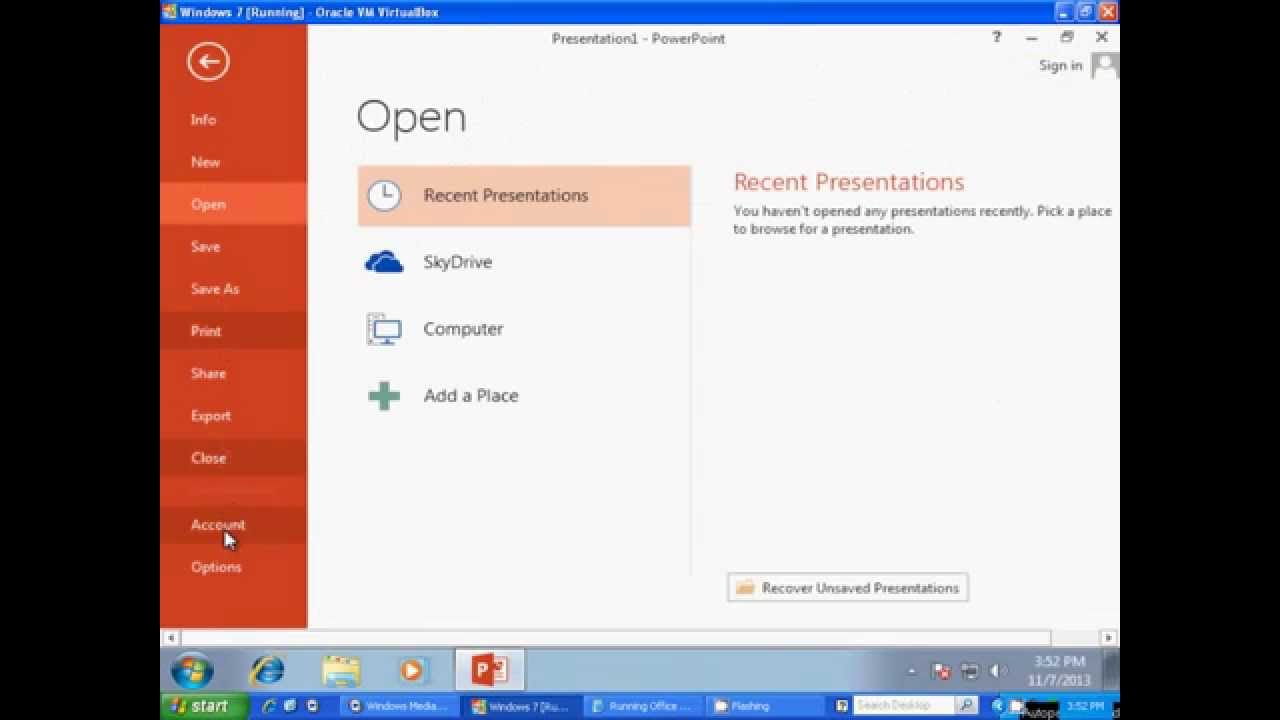
Task: Select the Recent Presentations clock icon
Action: click(x=384, y=195)
